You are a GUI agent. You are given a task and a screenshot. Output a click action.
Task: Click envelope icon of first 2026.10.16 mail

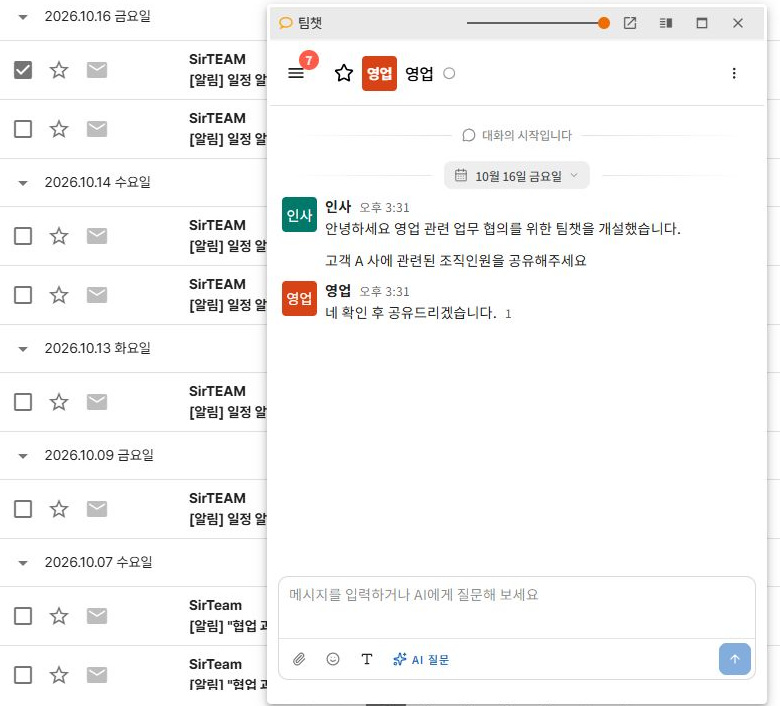click(97, 70)
